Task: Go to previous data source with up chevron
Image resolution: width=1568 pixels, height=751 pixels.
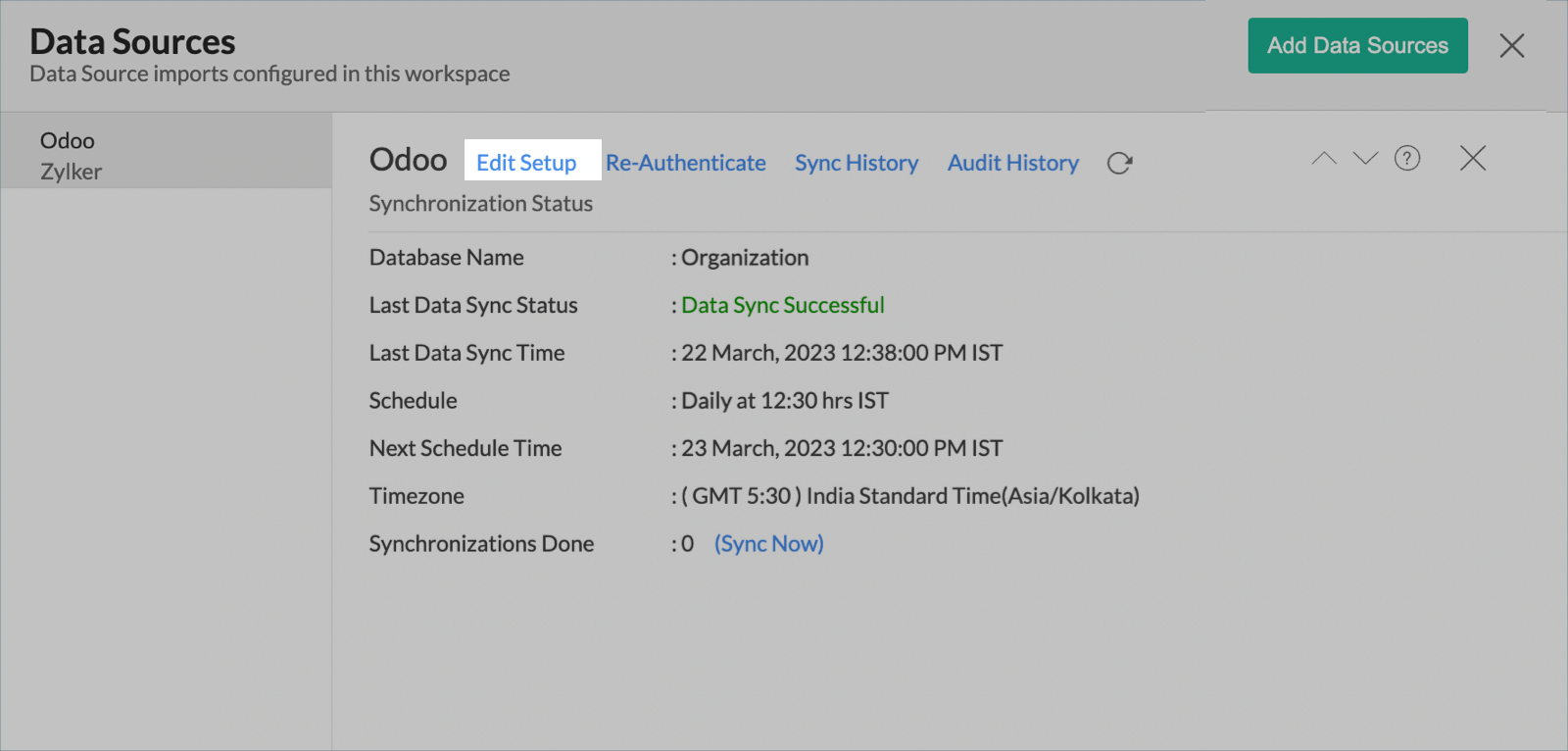Action: (1324, 159)
